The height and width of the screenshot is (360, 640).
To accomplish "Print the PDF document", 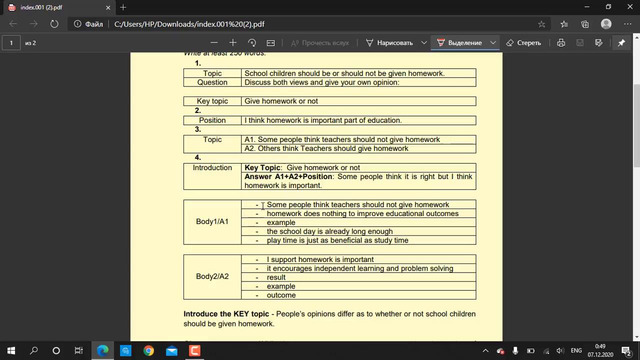I will click(x=561, y=42).
